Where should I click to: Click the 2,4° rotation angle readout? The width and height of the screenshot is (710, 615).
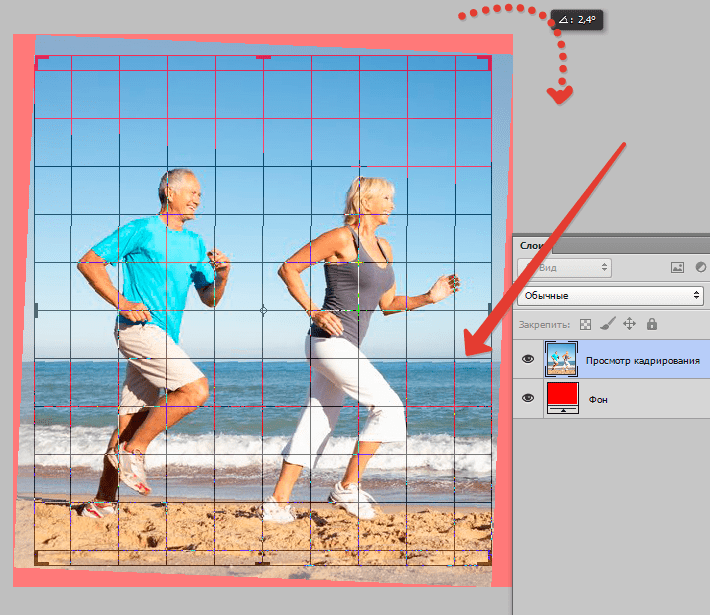pyautogui.click(x=577, y=19)
